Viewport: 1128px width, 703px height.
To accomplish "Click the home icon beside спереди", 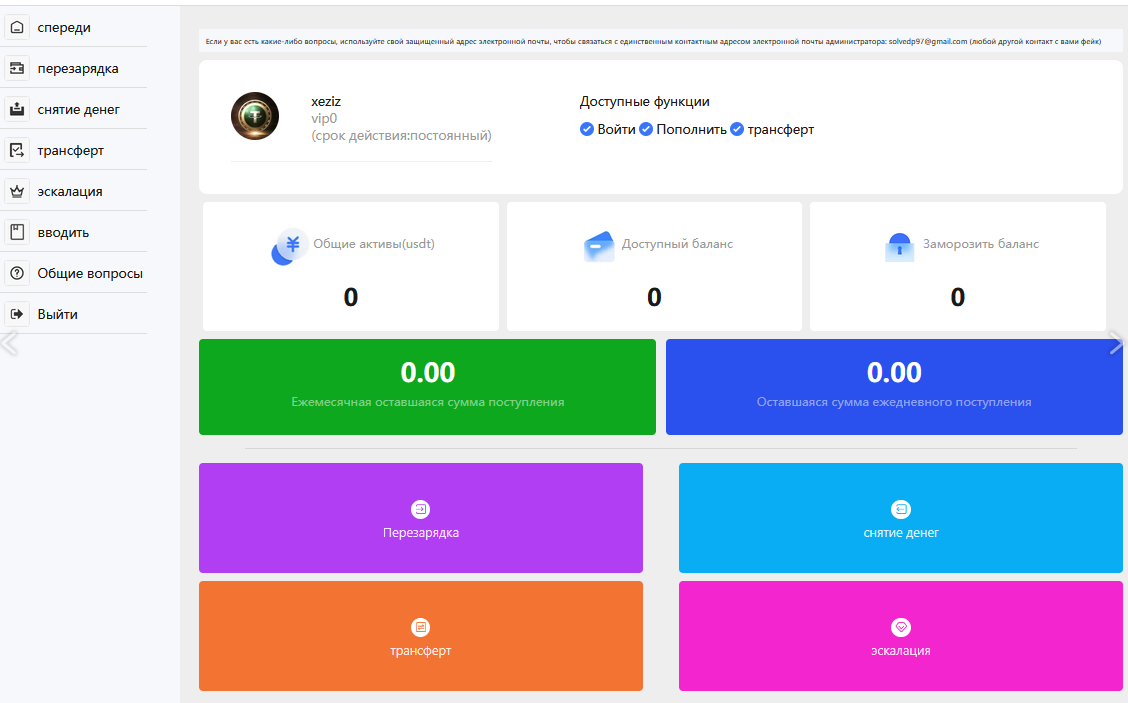I will click(x=17, y=28).
